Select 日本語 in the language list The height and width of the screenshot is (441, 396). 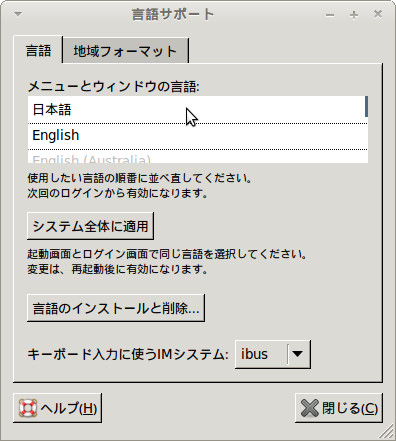point(197,110)
